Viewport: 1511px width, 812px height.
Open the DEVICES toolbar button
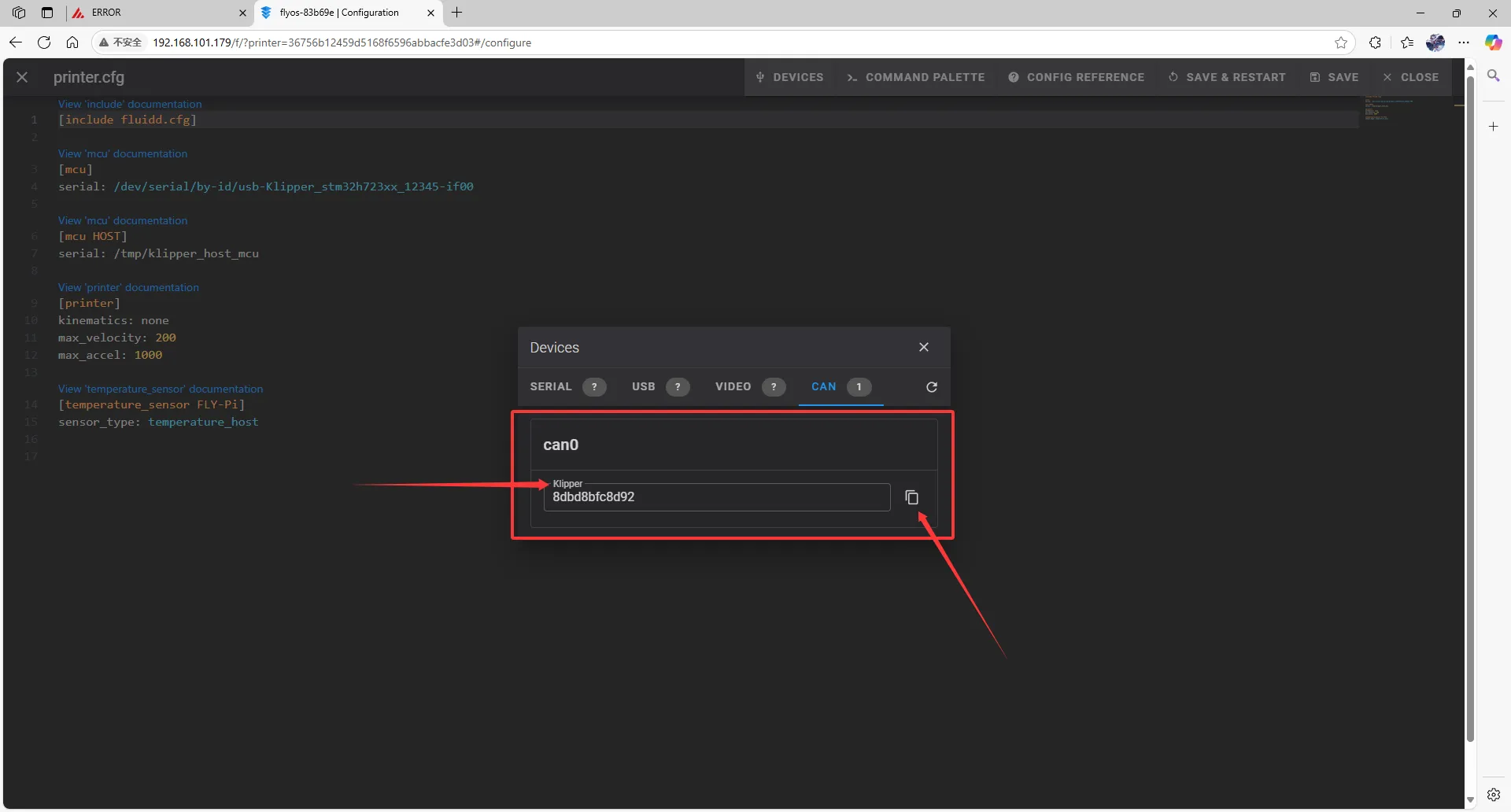click(789, 77)
